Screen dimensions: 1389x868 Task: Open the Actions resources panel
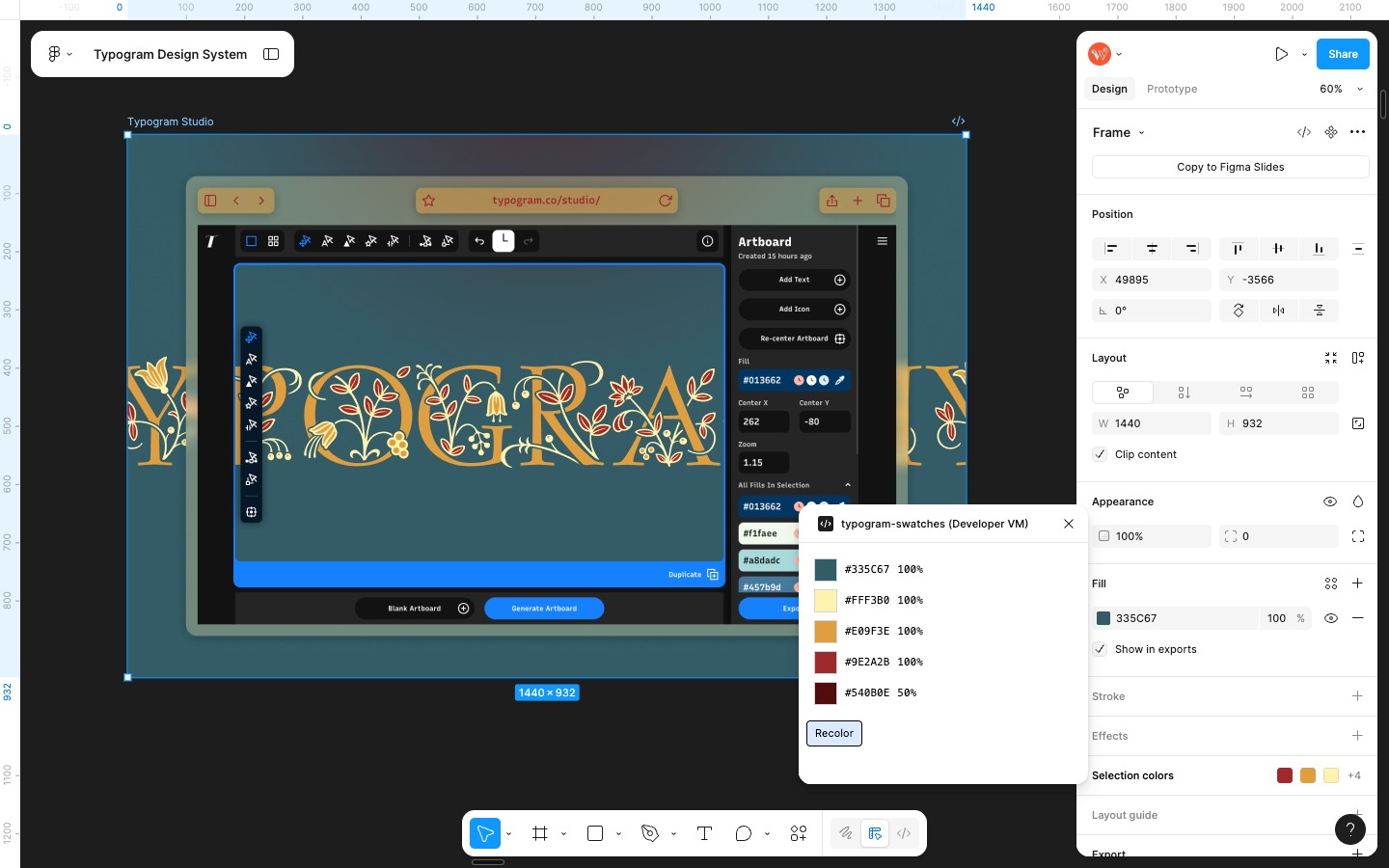(x=798, y=833)
